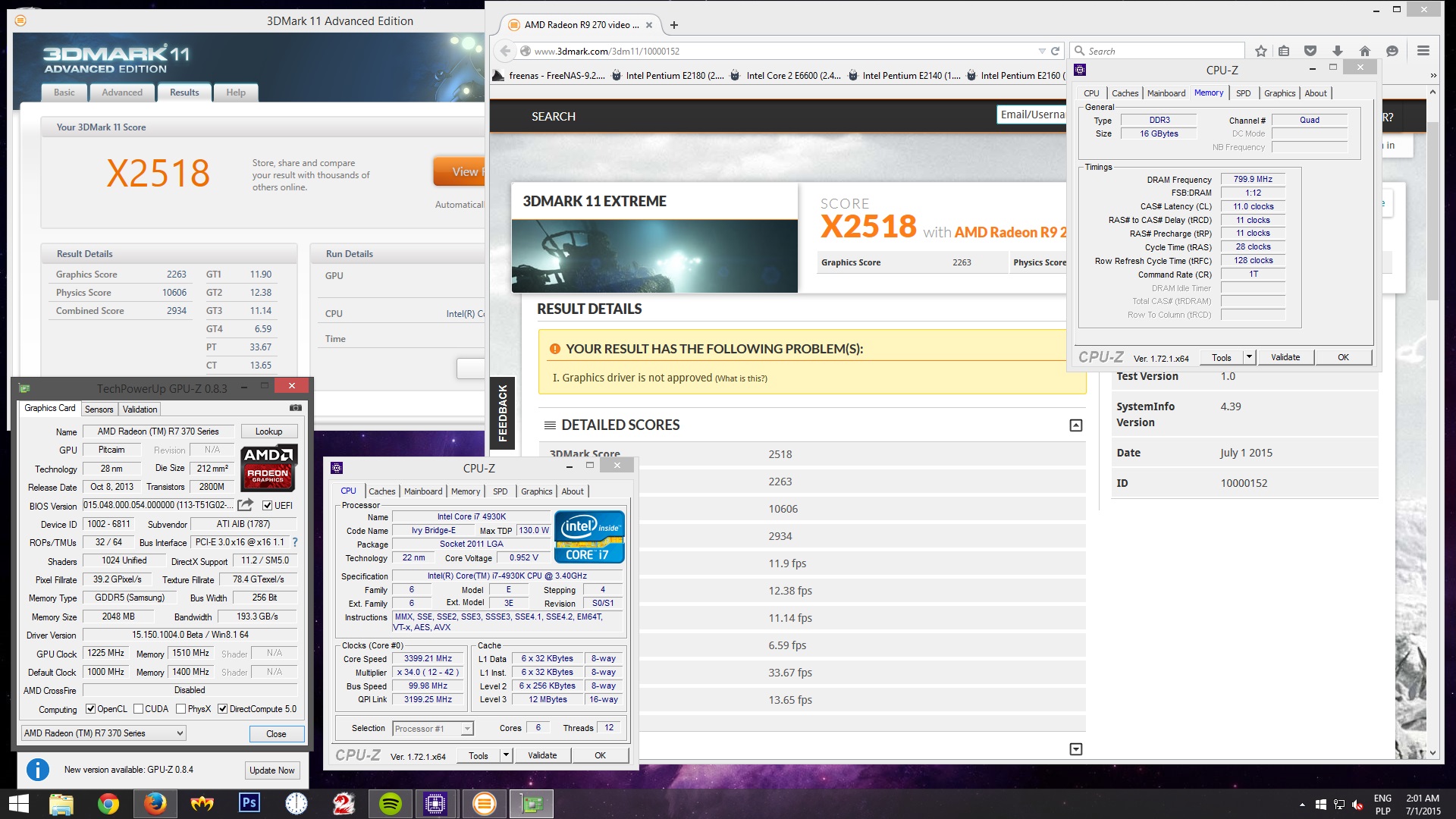Open a new Firefox tab with plus icon
This screenshot has height=819, width=1456.
pyautogui.click(x=673, y=25)
